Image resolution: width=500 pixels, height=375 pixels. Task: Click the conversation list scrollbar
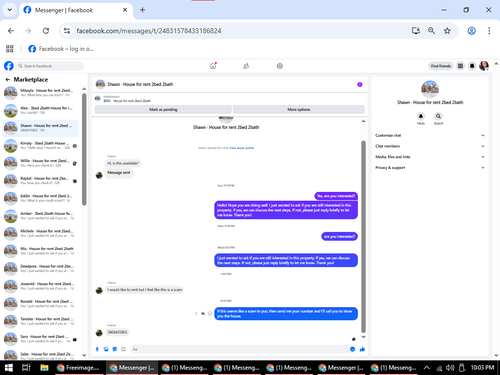[x=84, y=149]
